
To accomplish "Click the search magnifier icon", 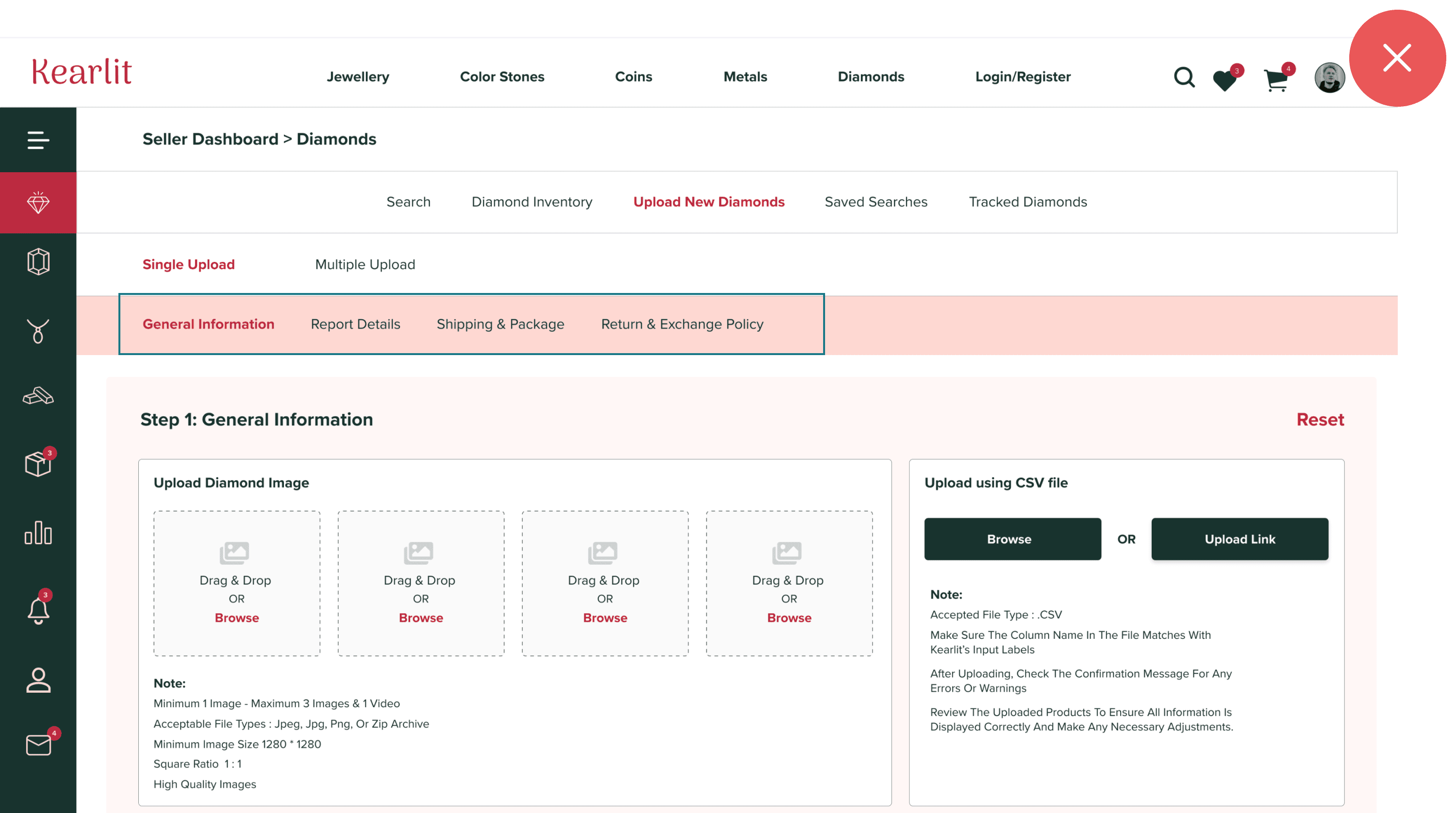I will [1184, 77].
